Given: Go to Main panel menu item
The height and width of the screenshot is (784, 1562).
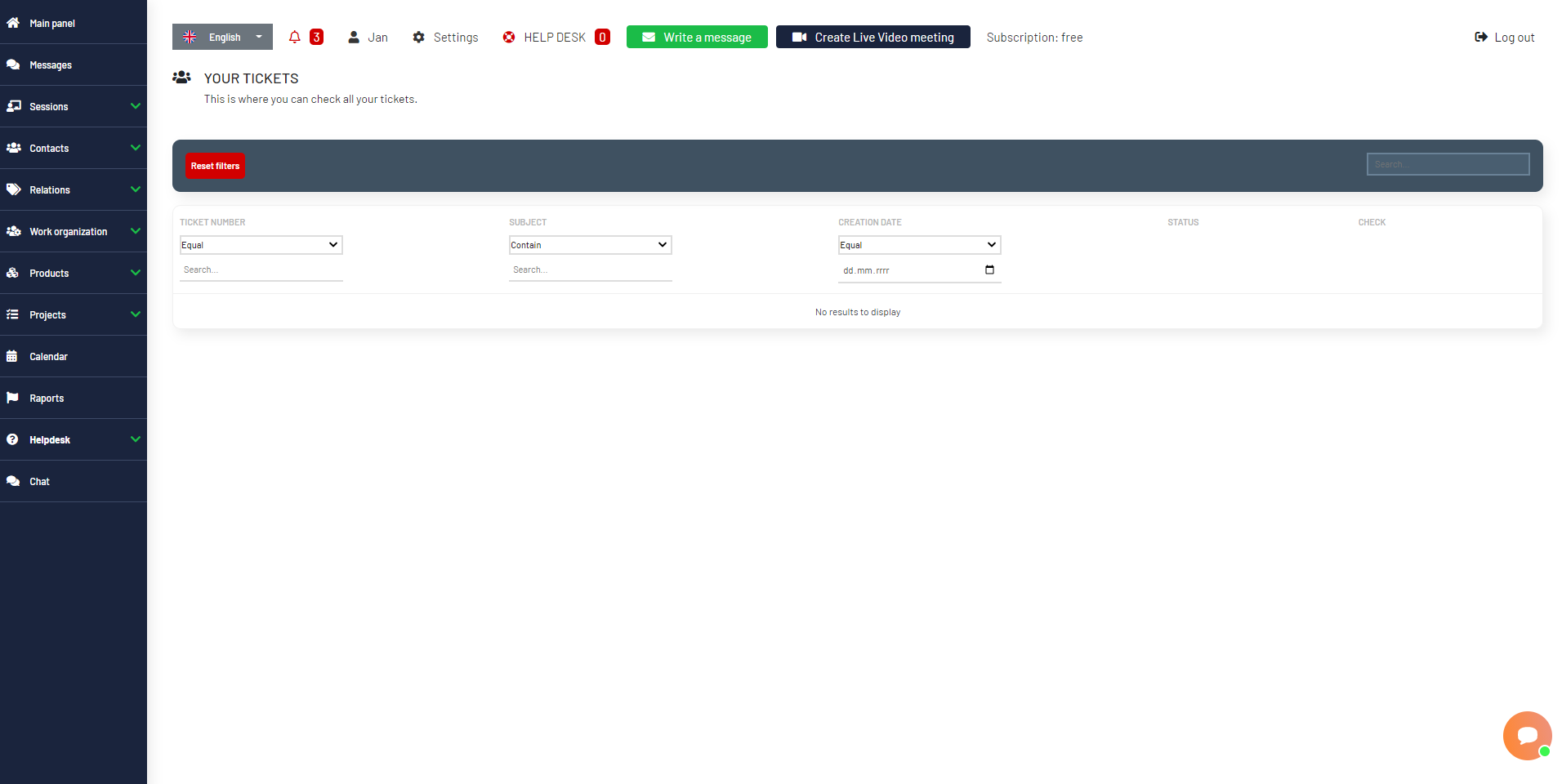Looking at the screenshot, I should [52, 23].
